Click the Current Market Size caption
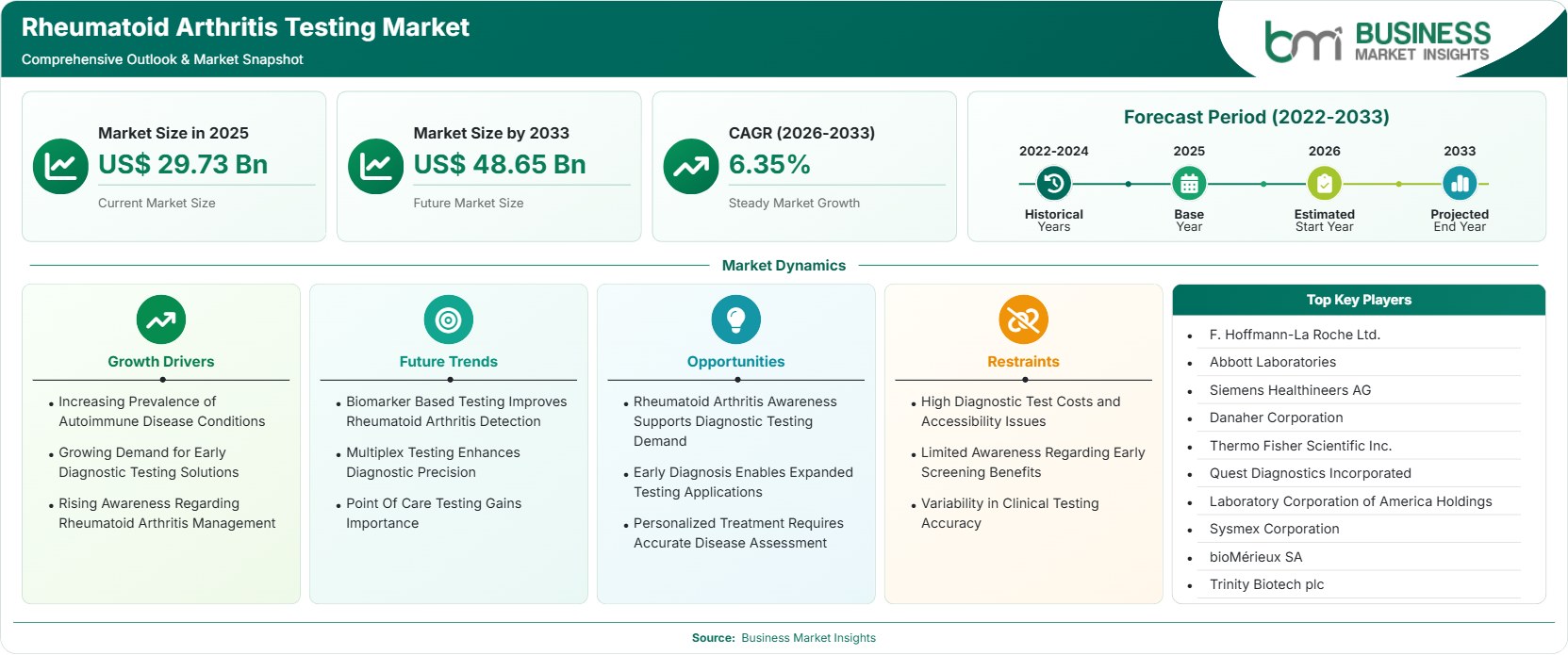 point(157,203)
